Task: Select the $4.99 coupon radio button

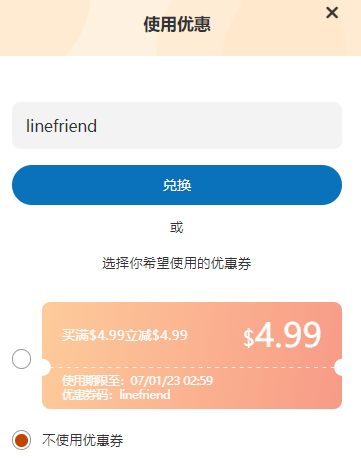Action: click(22, 359)
